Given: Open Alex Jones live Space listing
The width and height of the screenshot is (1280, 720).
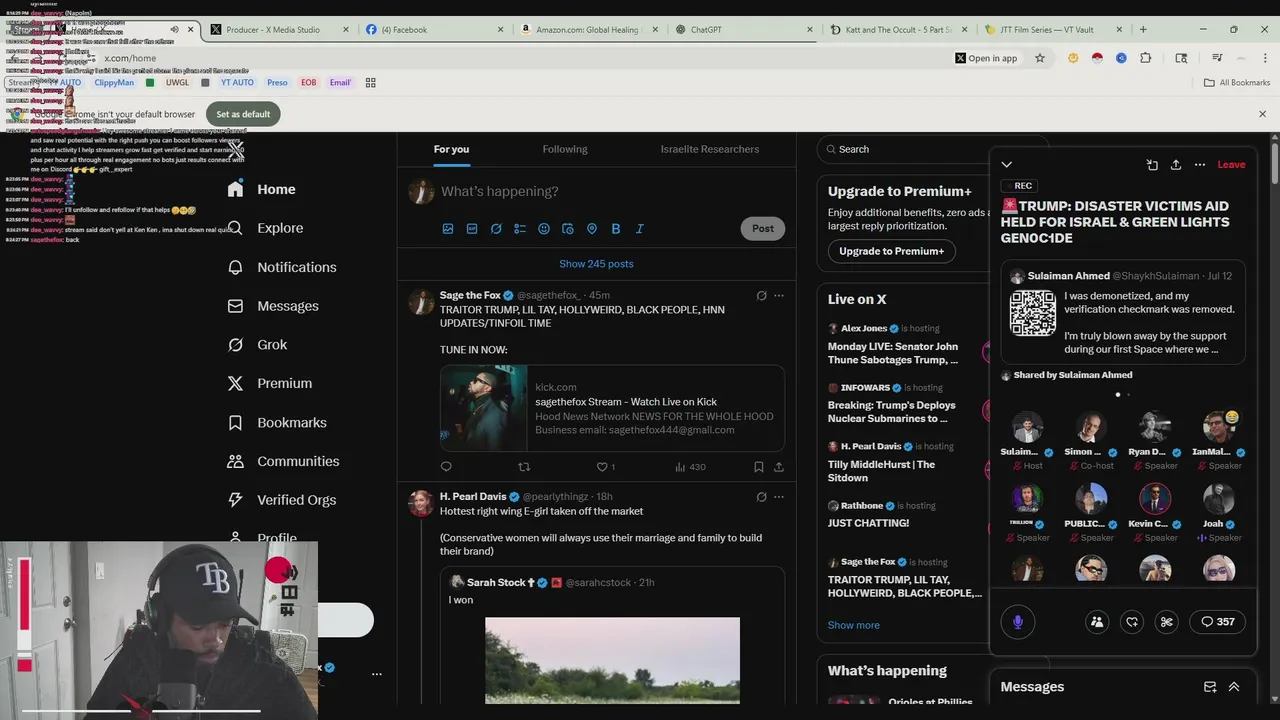Looking at the screenshot, I should click(895, 344).
